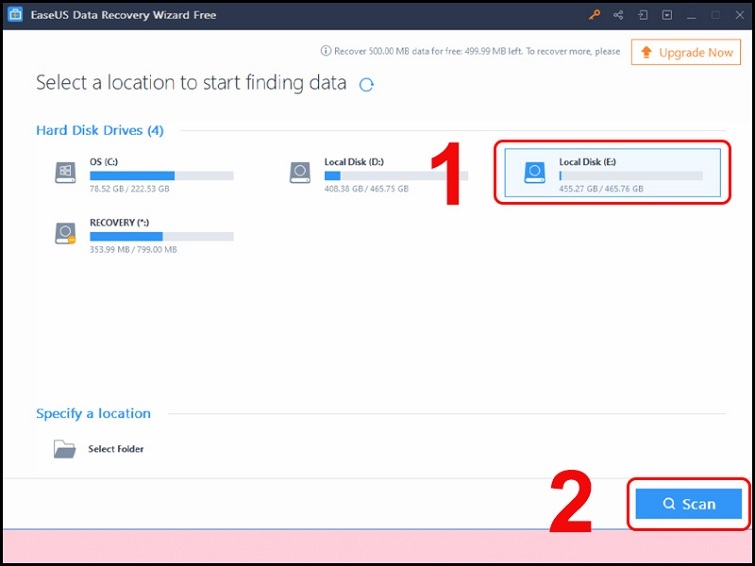Click the Local Disk (D:) label
The image size is (755, 566).
tap(354, 162)
